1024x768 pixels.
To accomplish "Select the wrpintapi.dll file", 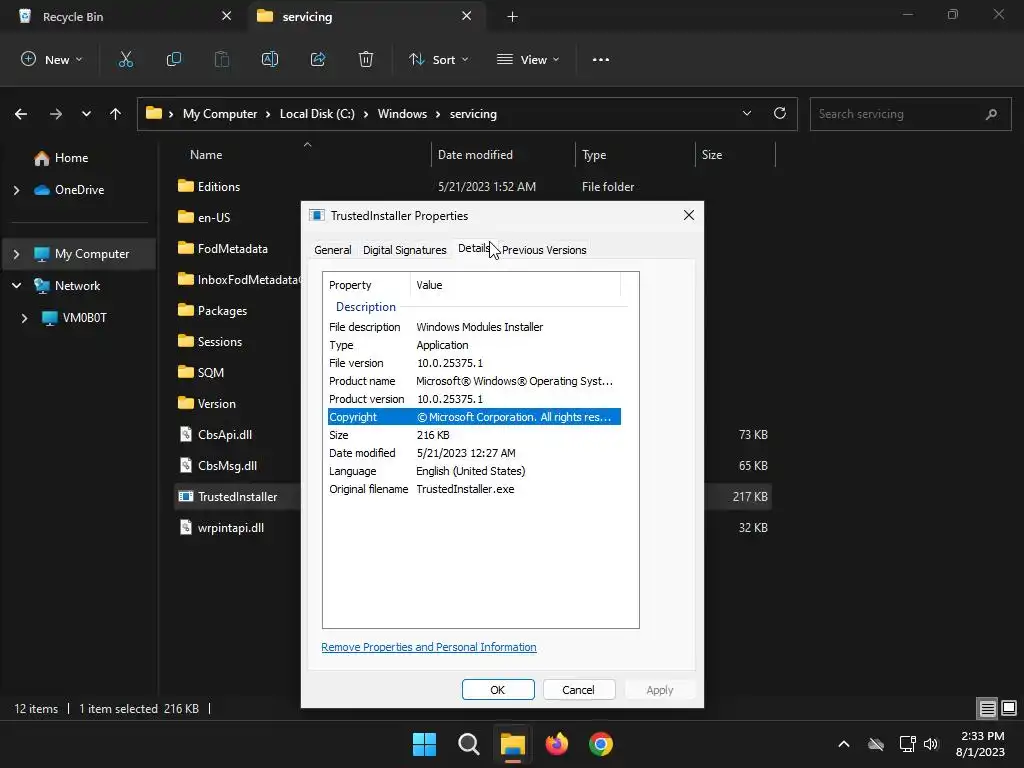I will 231,528.
